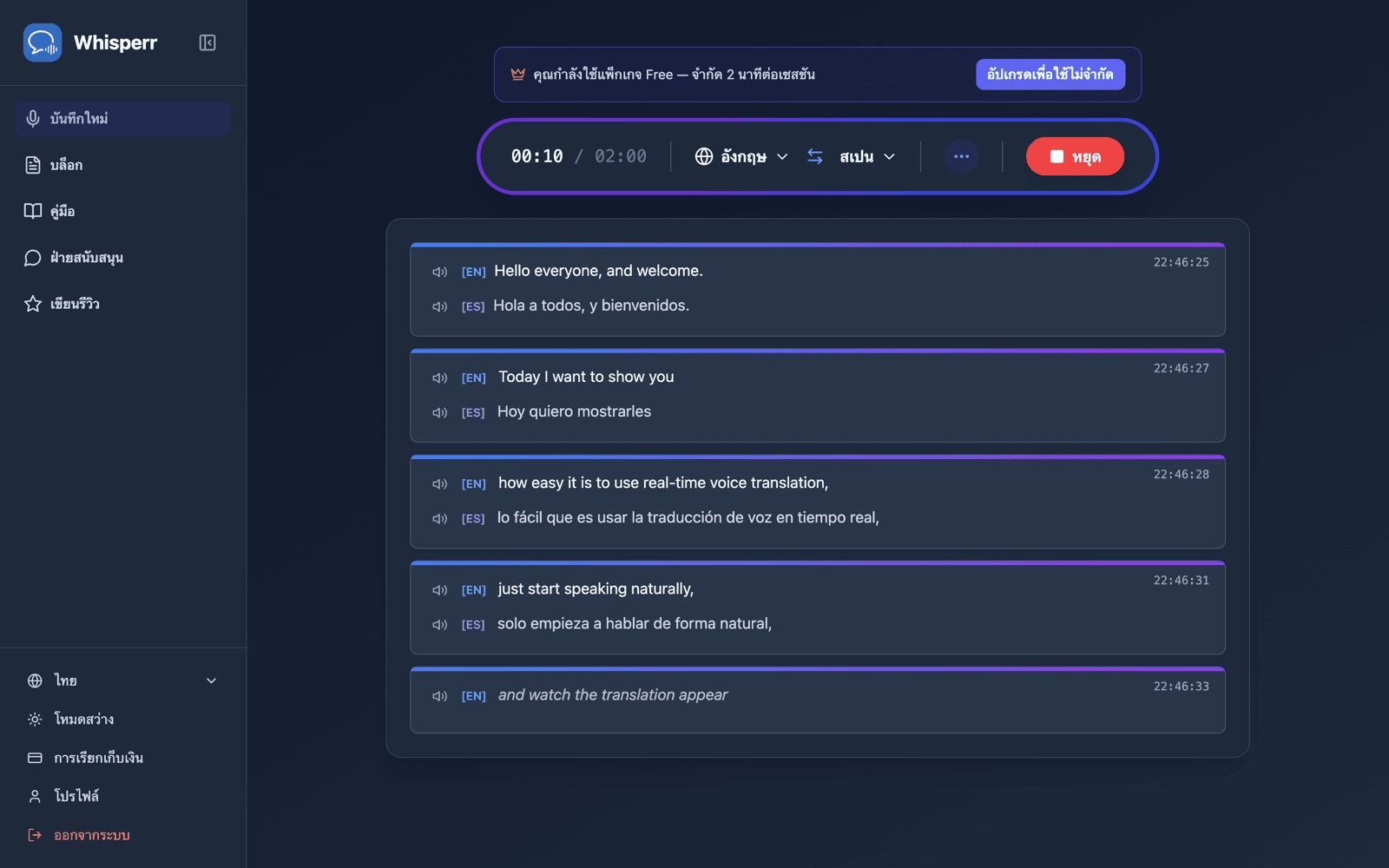Swap source and target languages
The image size is (1389, 868).
815,156
